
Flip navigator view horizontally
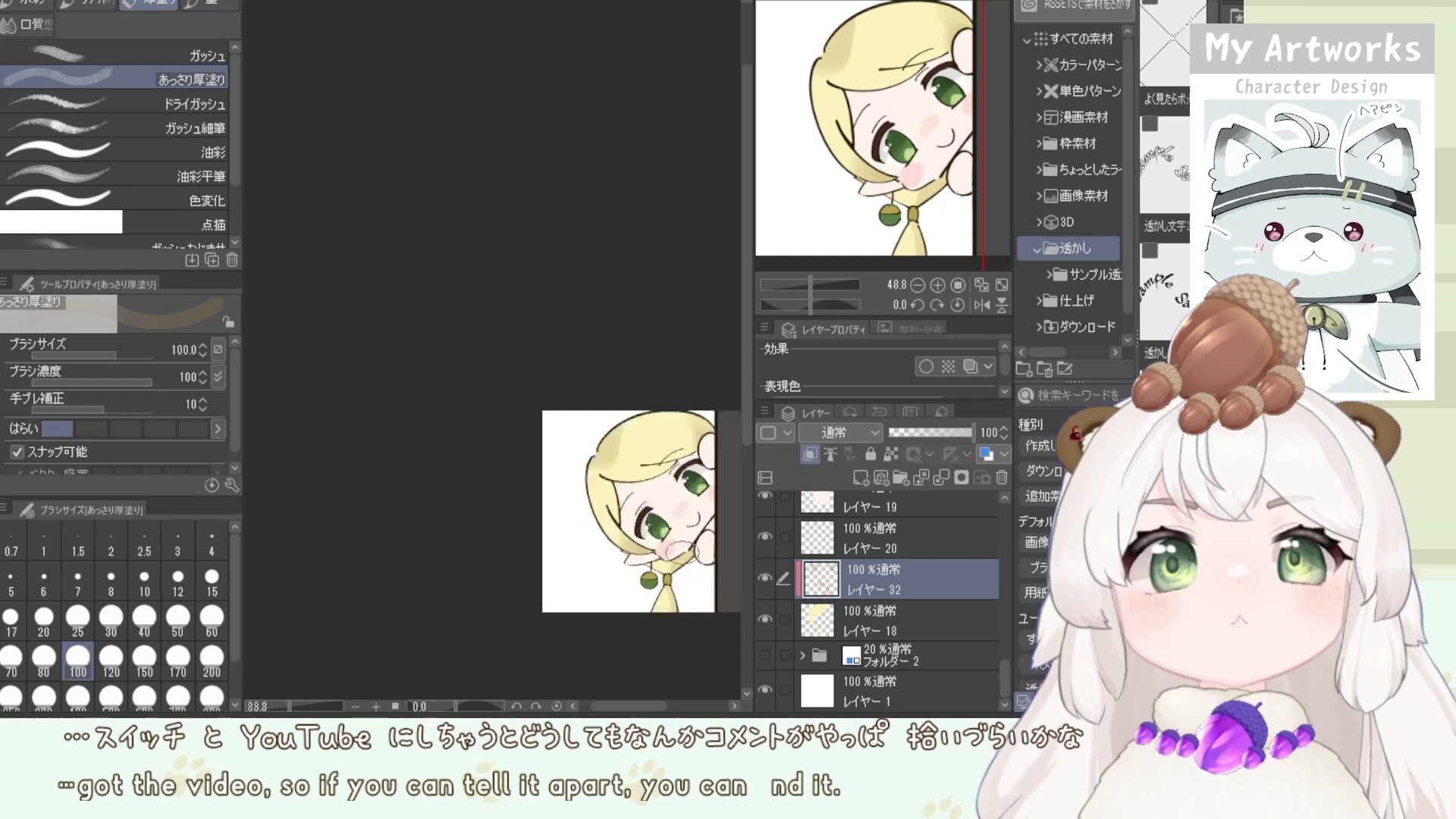[982, 305]
